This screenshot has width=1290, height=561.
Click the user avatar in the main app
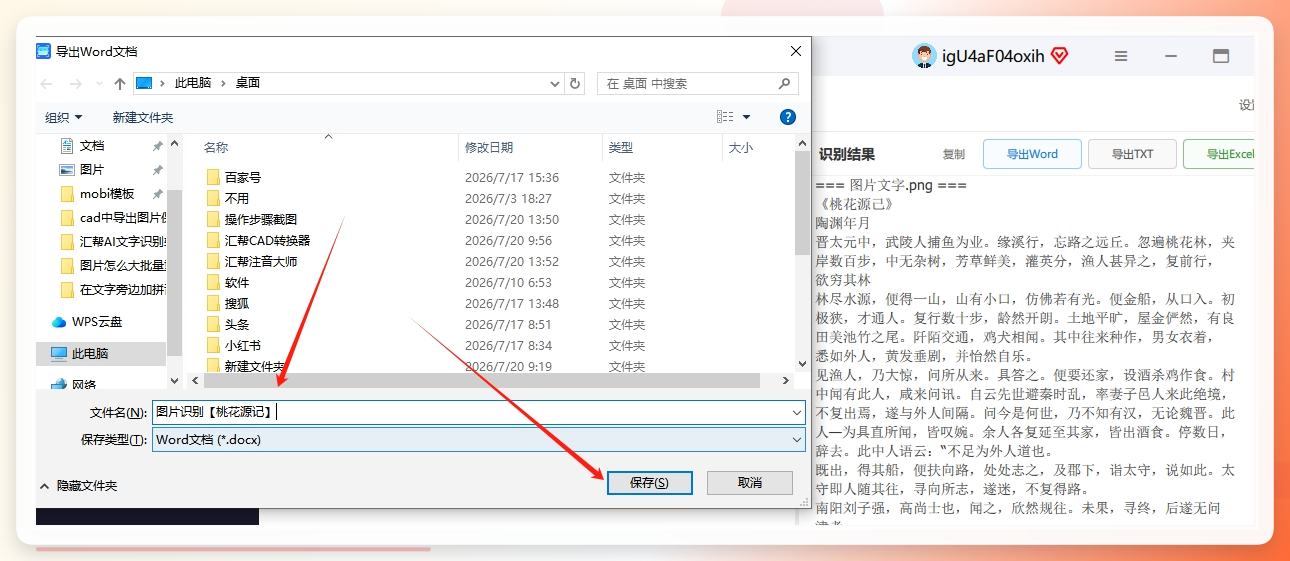(924, 56)
